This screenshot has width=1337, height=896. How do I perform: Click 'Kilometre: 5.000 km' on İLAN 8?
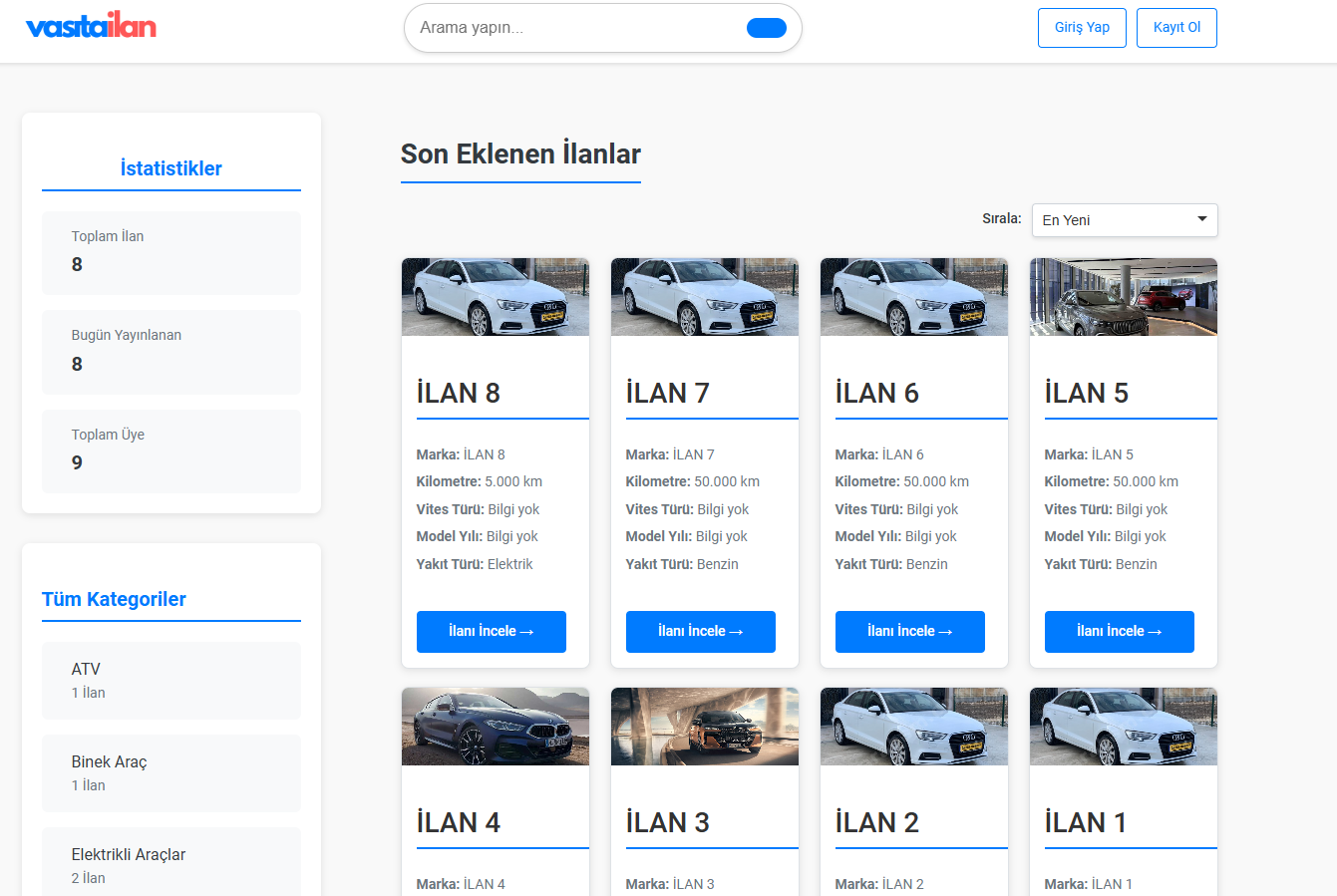pos(480,481)
